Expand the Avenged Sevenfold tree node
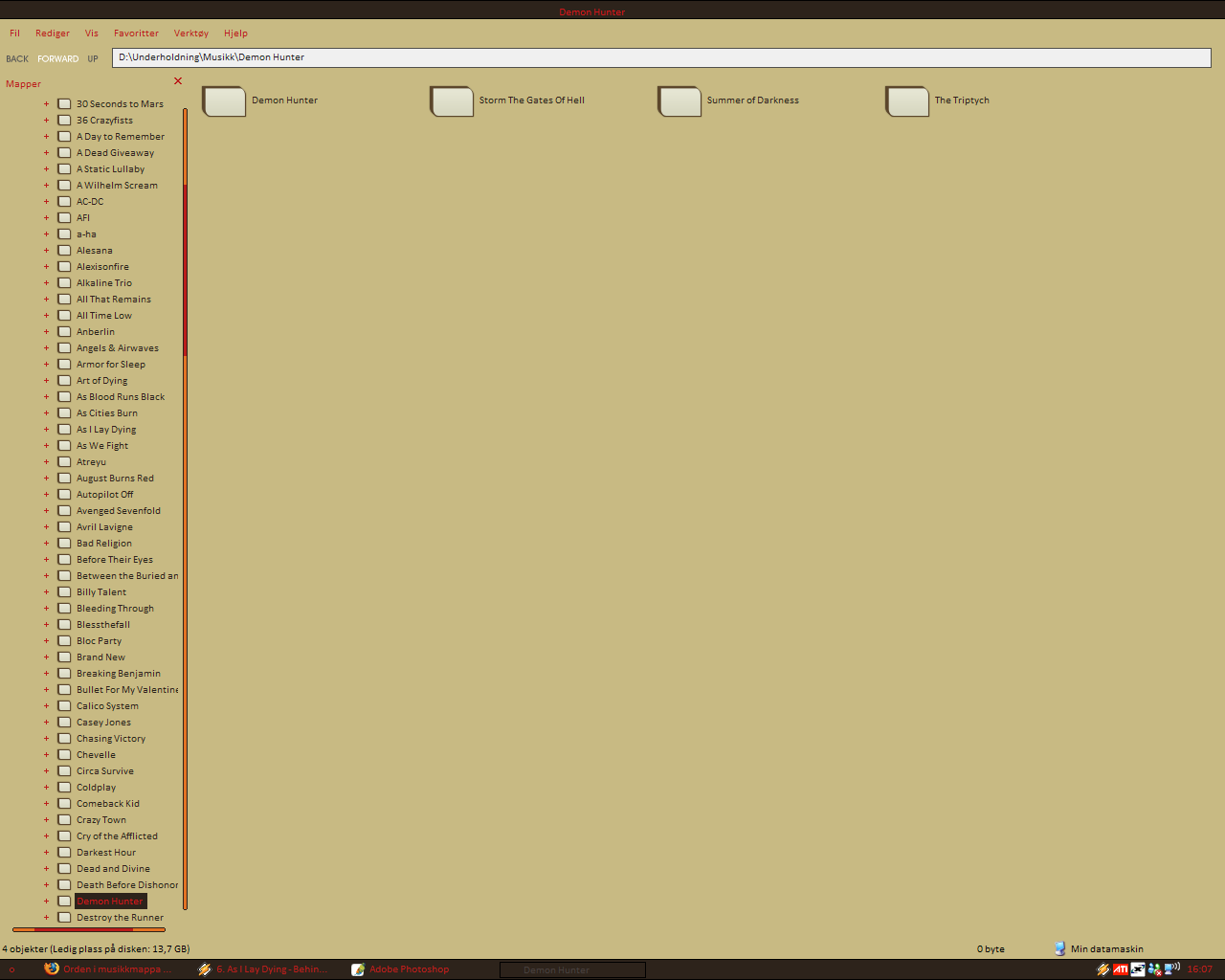The image size is (1225, 980). (46, 510)
